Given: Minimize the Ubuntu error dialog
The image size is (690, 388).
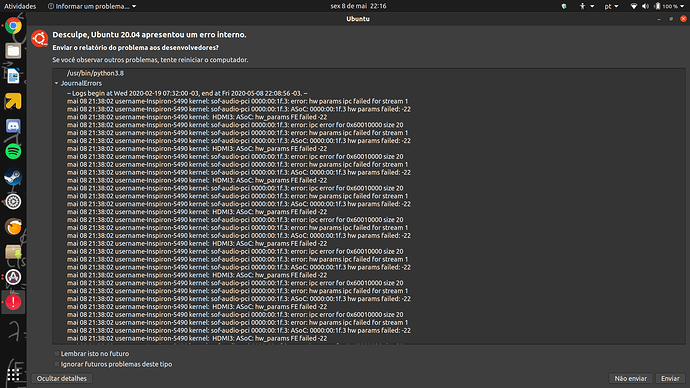Looking at the screenshot, I should (659, 19).
